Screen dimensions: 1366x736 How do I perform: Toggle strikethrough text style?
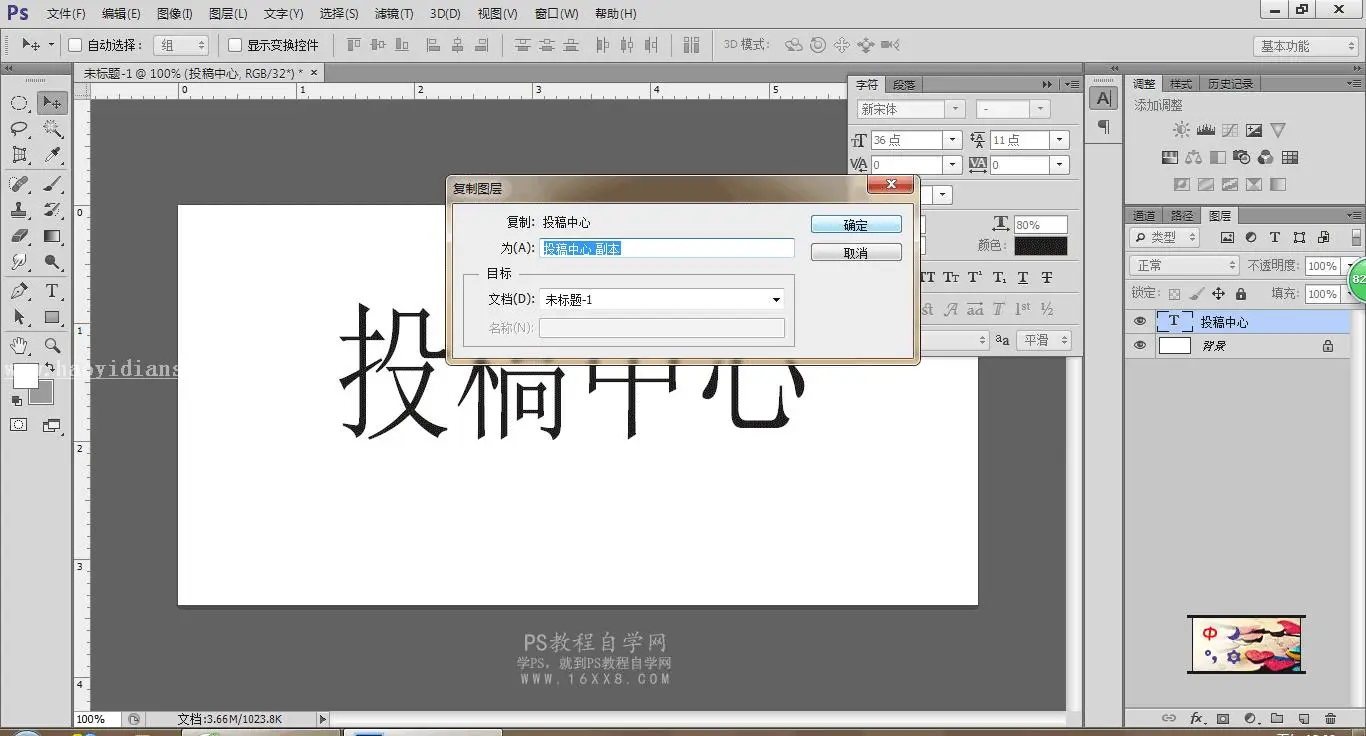pyautogui.click(x=1047, y=278)
